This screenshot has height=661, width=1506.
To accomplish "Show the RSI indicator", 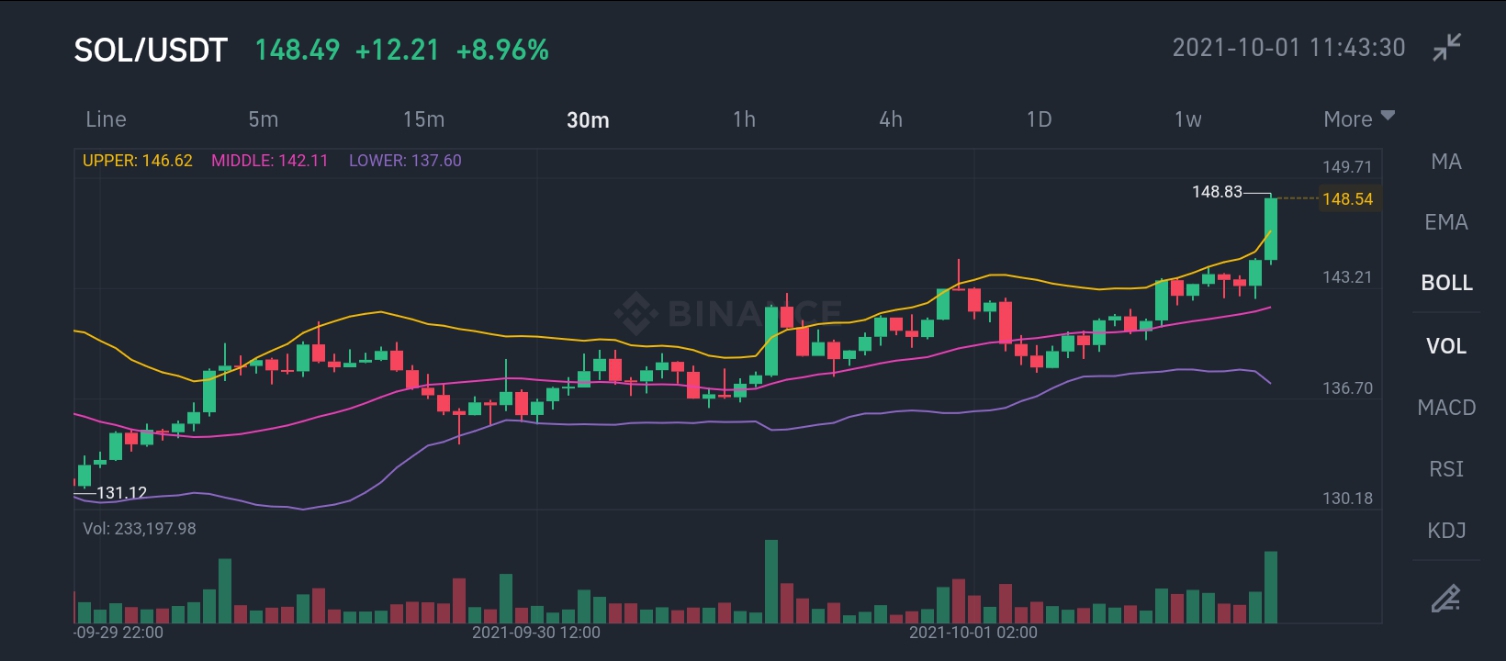I will pyautogui.click(x=1446, y=469).
